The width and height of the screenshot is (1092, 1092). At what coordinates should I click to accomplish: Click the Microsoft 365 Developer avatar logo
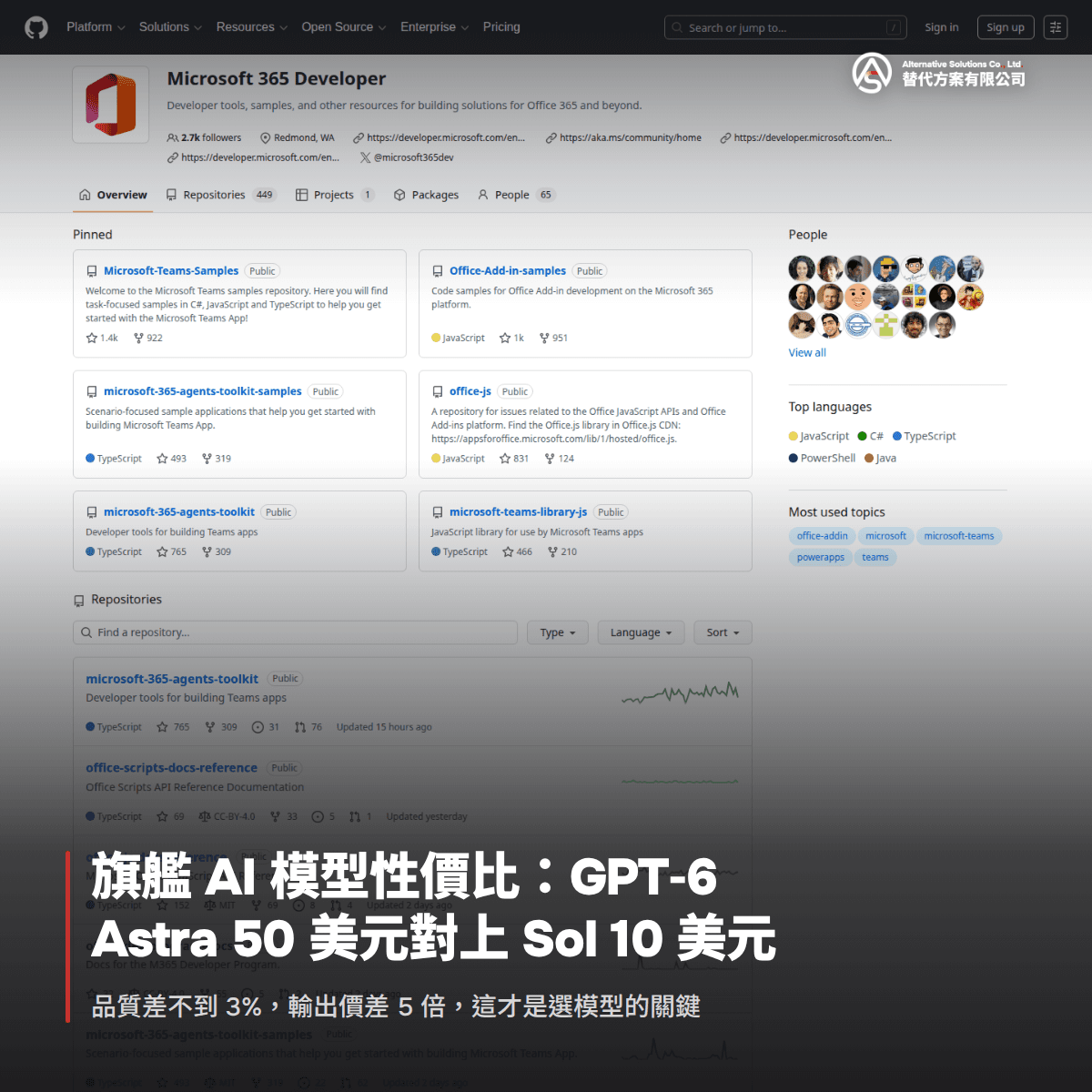coord(110,105)
